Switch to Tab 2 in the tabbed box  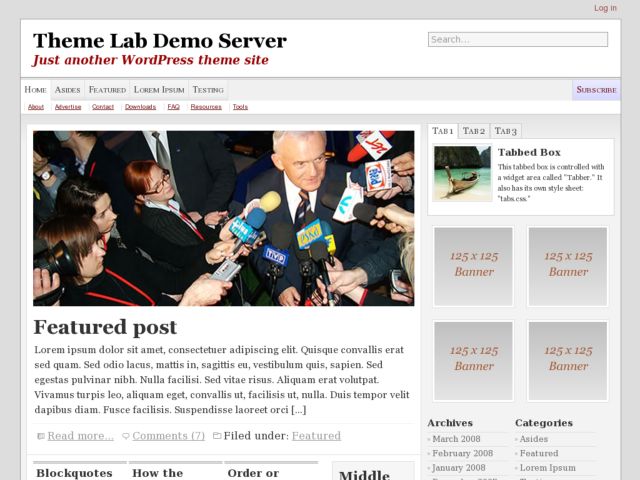point(474,131)
